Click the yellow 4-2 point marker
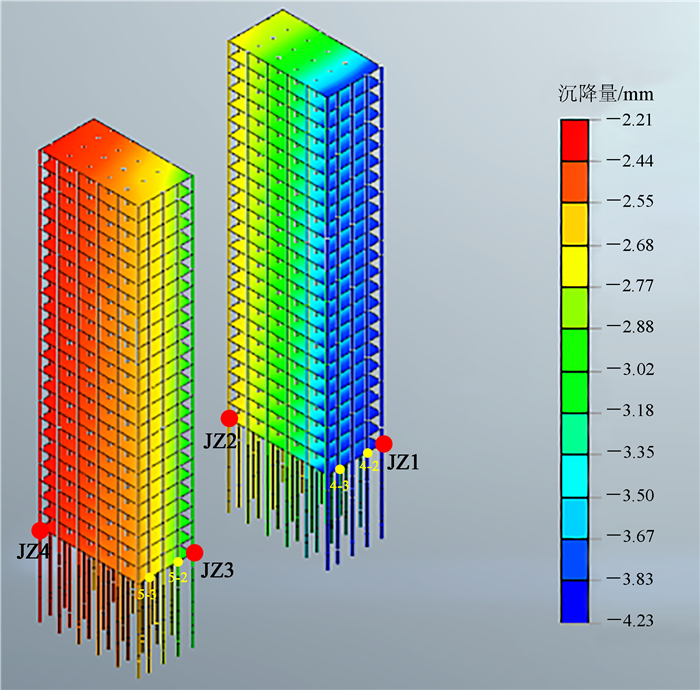Viewport: 700px width, 690px height. pos(368,454)
